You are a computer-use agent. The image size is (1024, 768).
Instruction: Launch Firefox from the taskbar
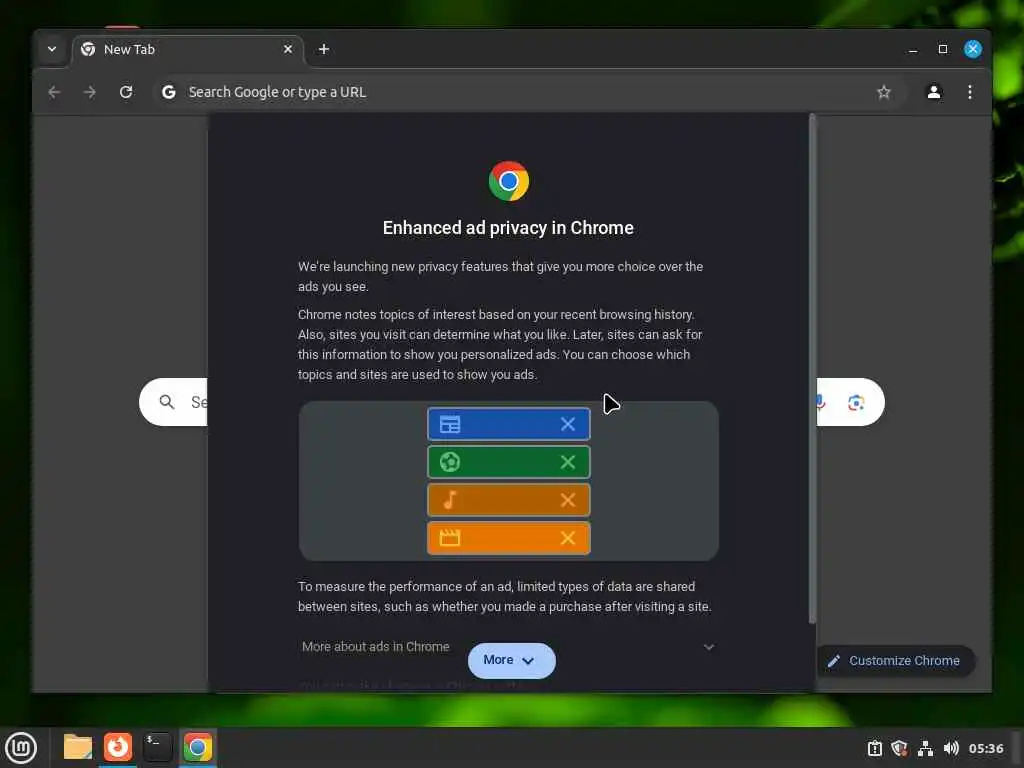click(x=118, y=747)
